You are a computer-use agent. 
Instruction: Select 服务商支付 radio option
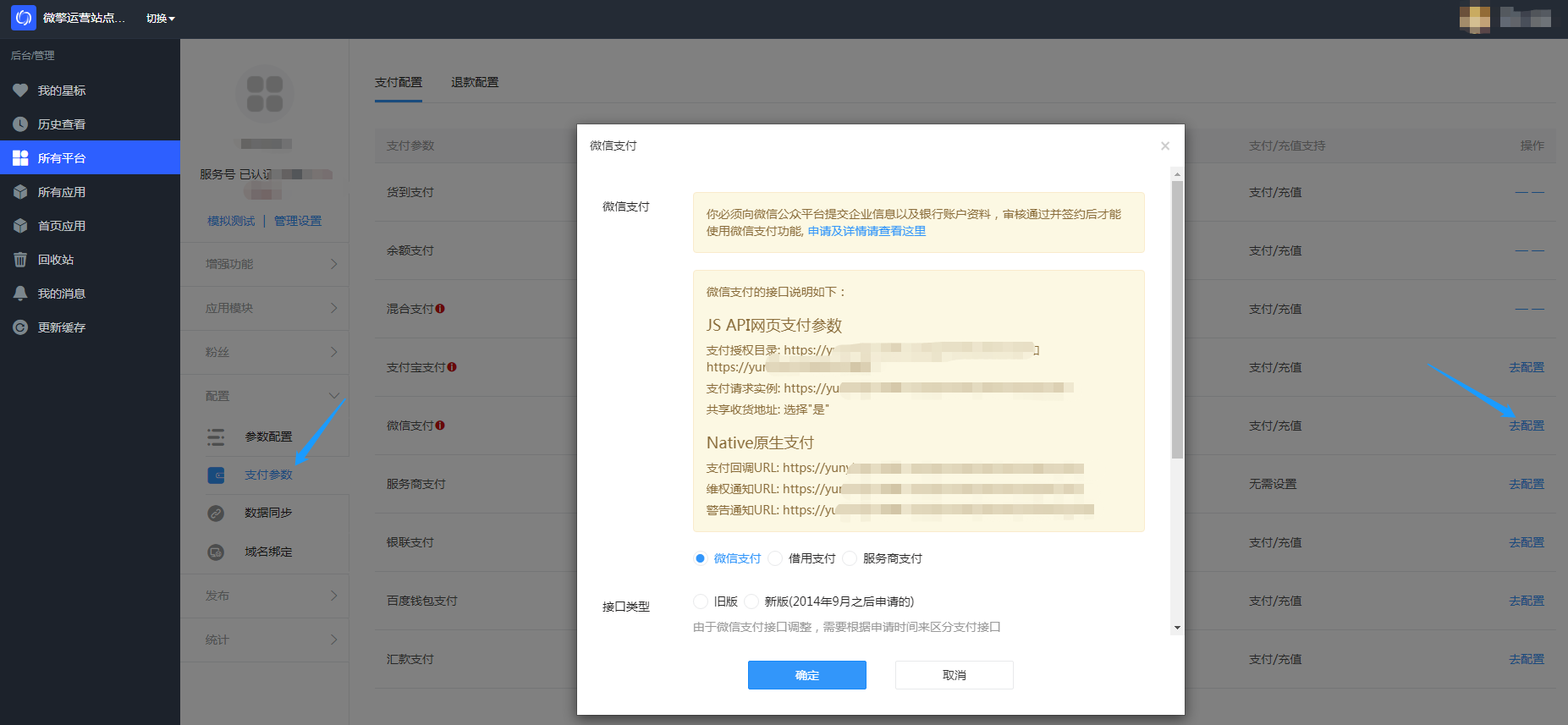click(850, 558)
